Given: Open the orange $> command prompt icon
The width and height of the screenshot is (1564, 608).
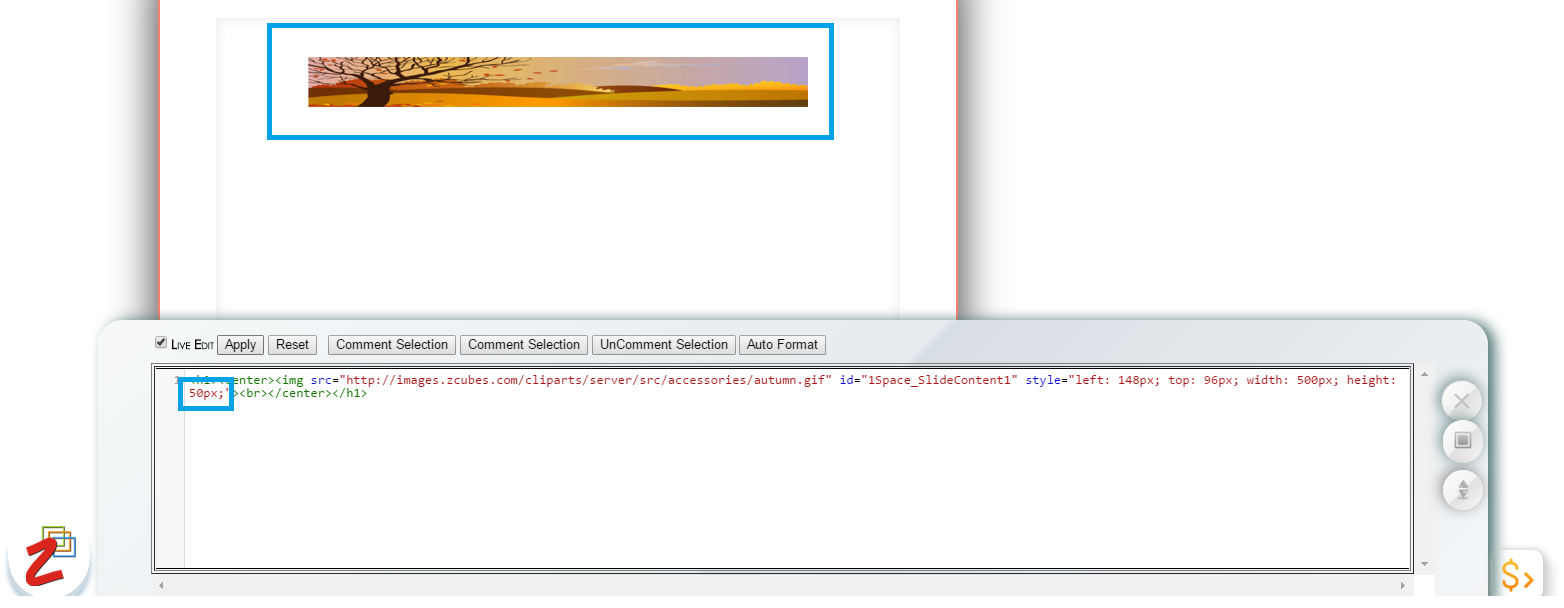Looking at the screenshot, I should coord(1516,576).
